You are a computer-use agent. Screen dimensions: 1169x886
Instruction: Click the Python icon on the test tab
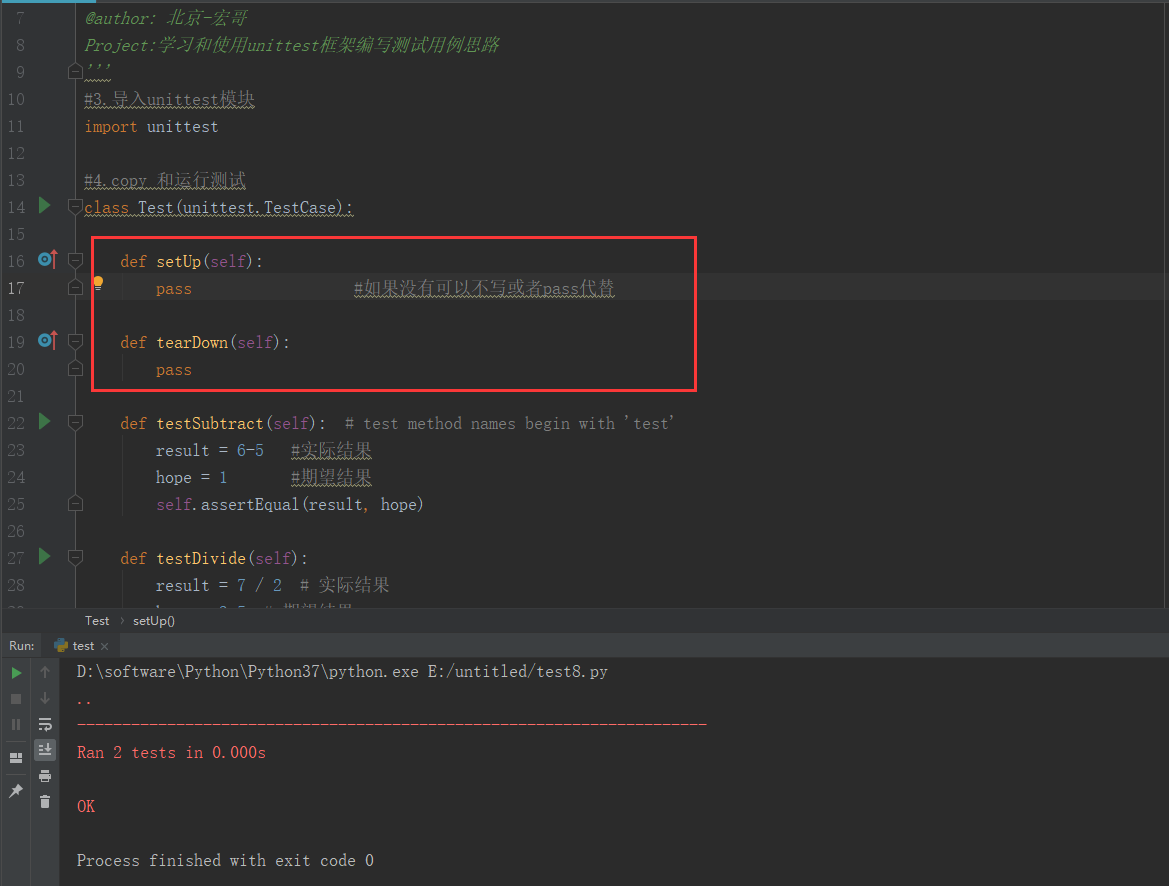pos(61,646)
